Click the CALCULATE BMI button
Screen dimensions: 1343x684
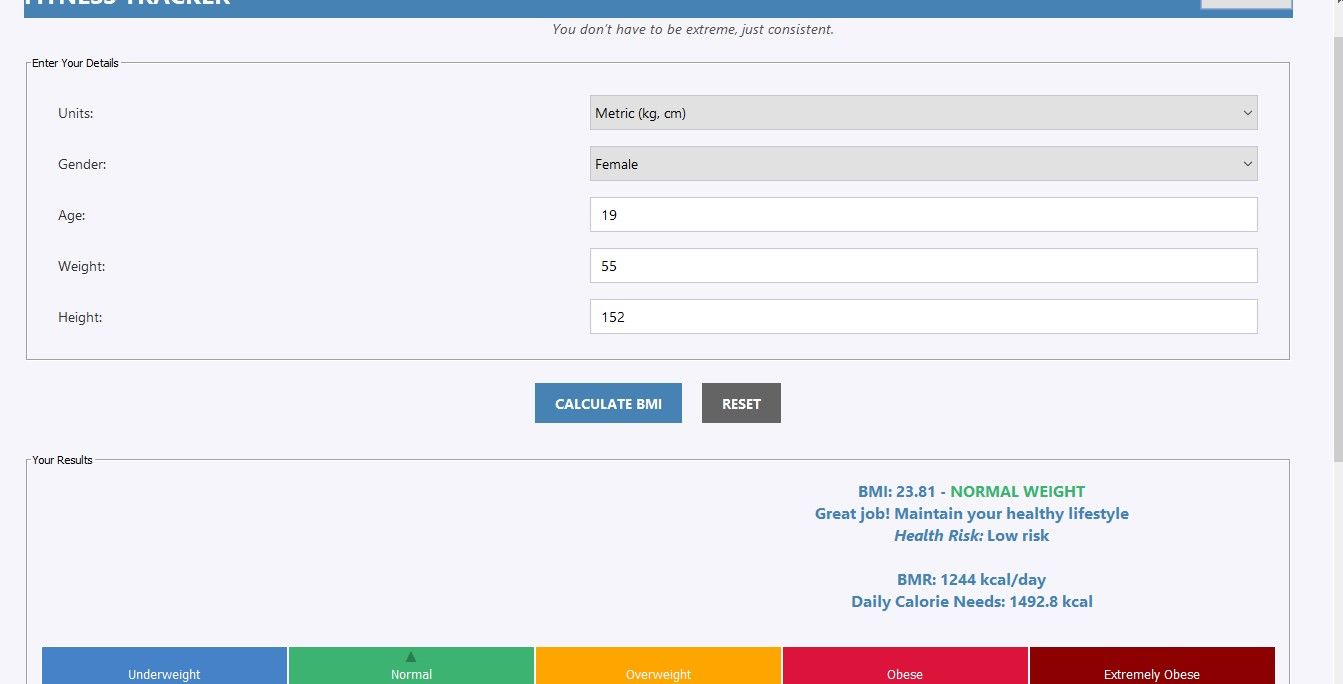pos(608,403)
